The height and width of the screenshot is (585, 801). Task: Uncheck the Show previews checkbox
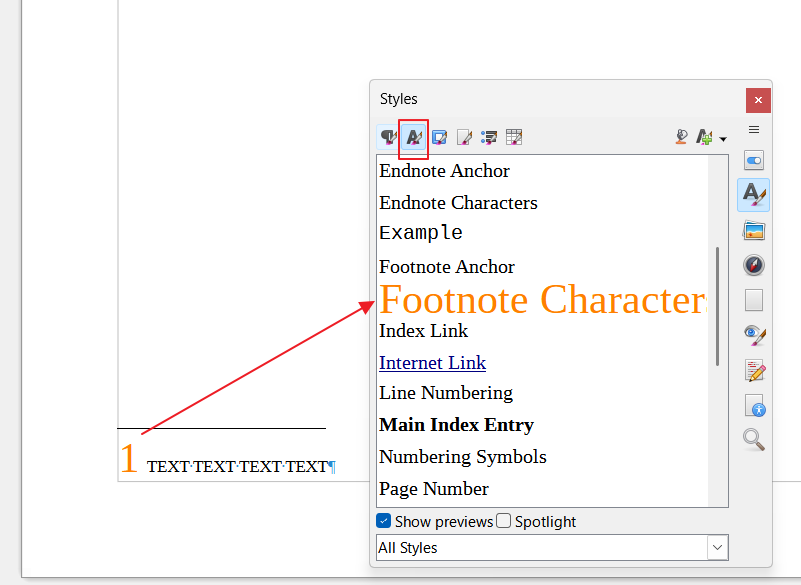coord(384,521)
